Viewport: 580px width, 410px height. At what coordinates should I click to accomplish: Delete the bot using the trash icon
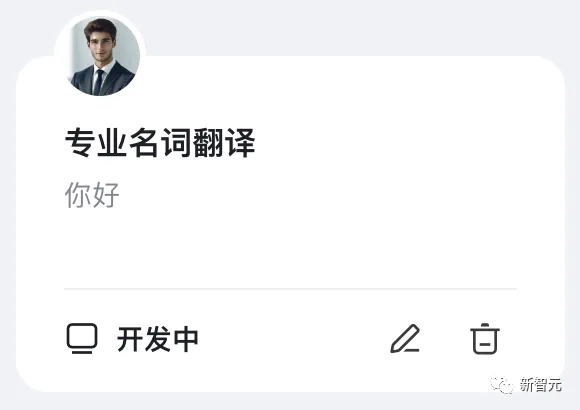[485, 339]
